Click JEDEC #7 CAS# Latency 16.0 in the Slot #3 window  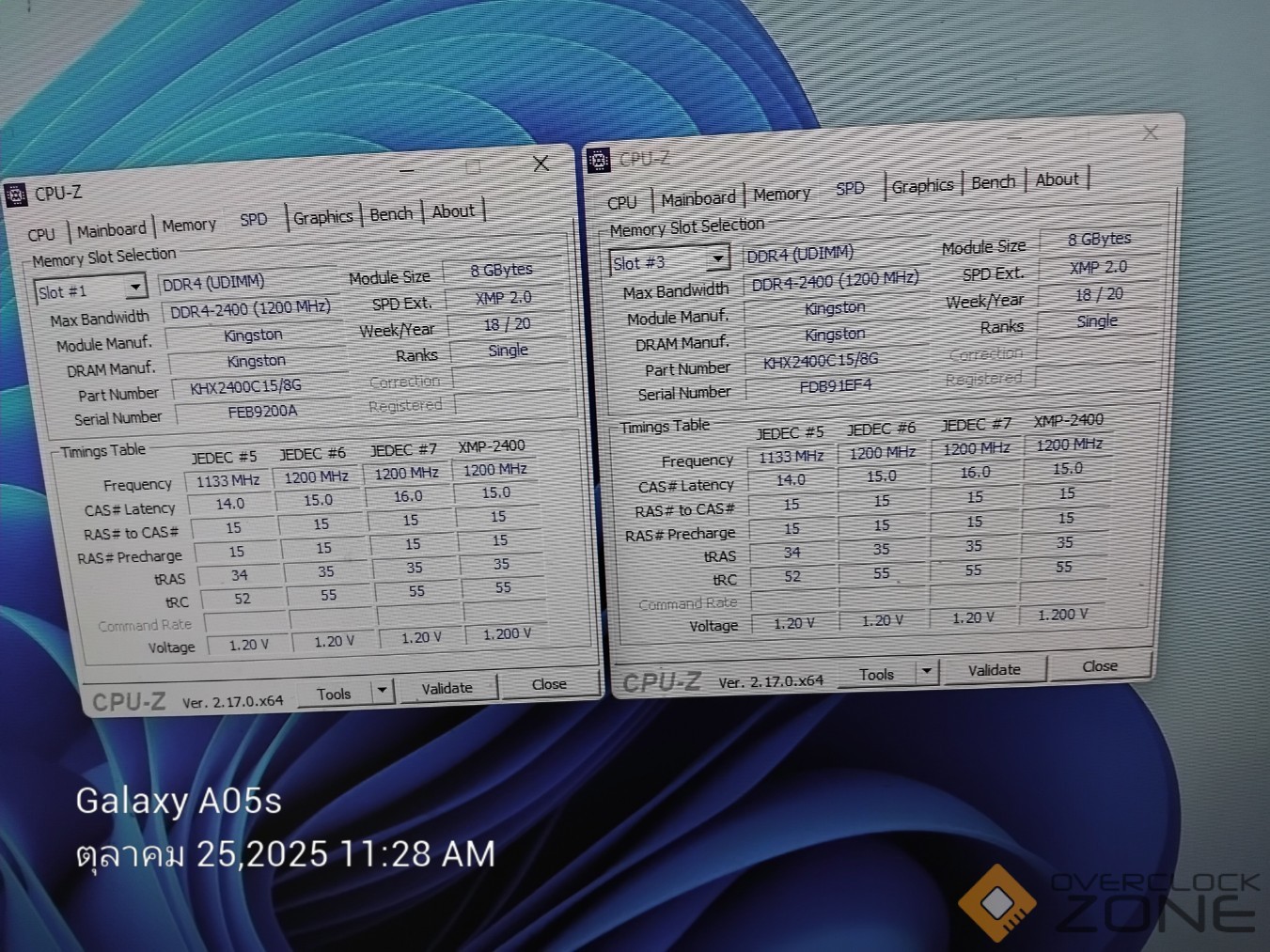975,473
